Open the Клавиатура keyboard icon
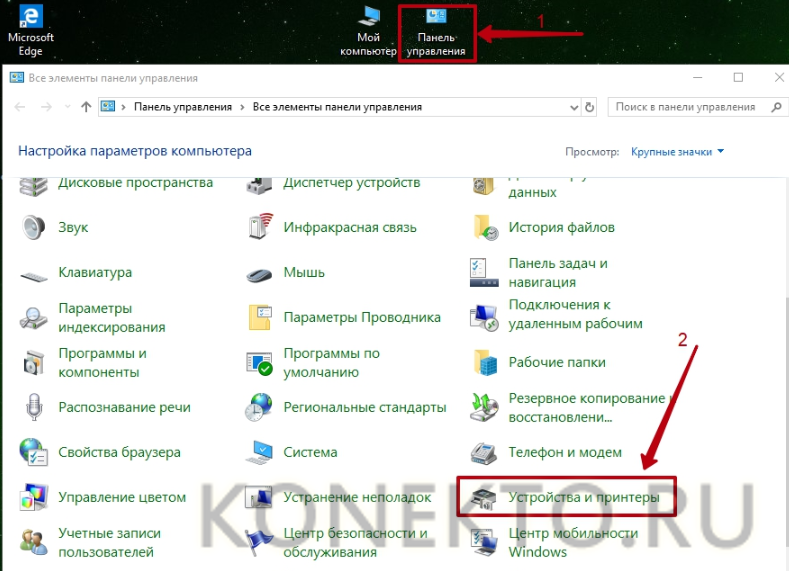789x571 pixels. click(33, 273)
